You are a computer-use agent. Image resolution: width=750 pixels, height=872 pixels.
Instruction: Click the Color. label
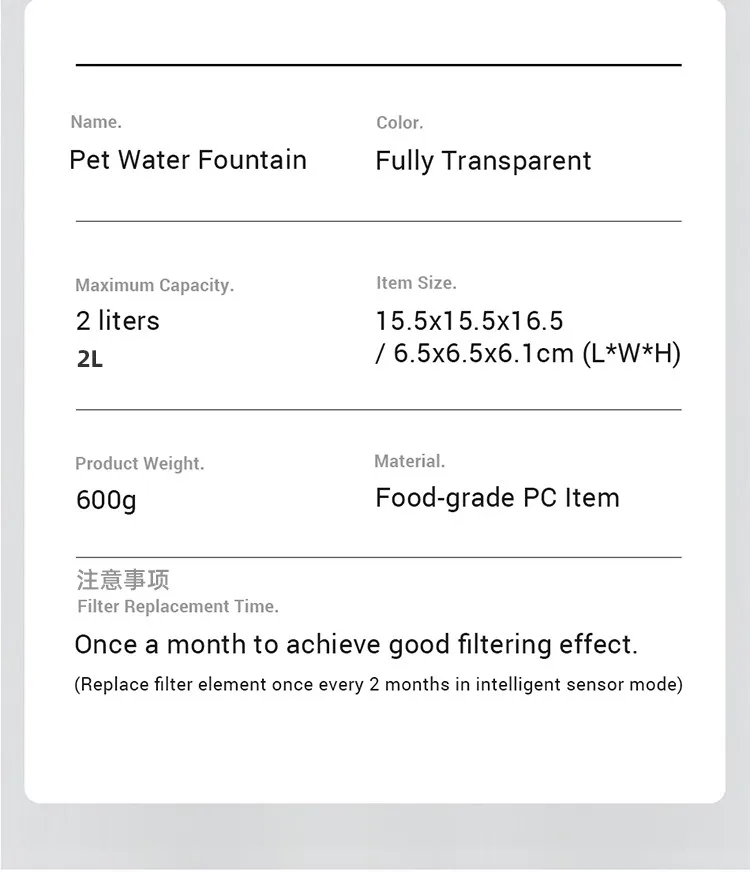[400, 122]
